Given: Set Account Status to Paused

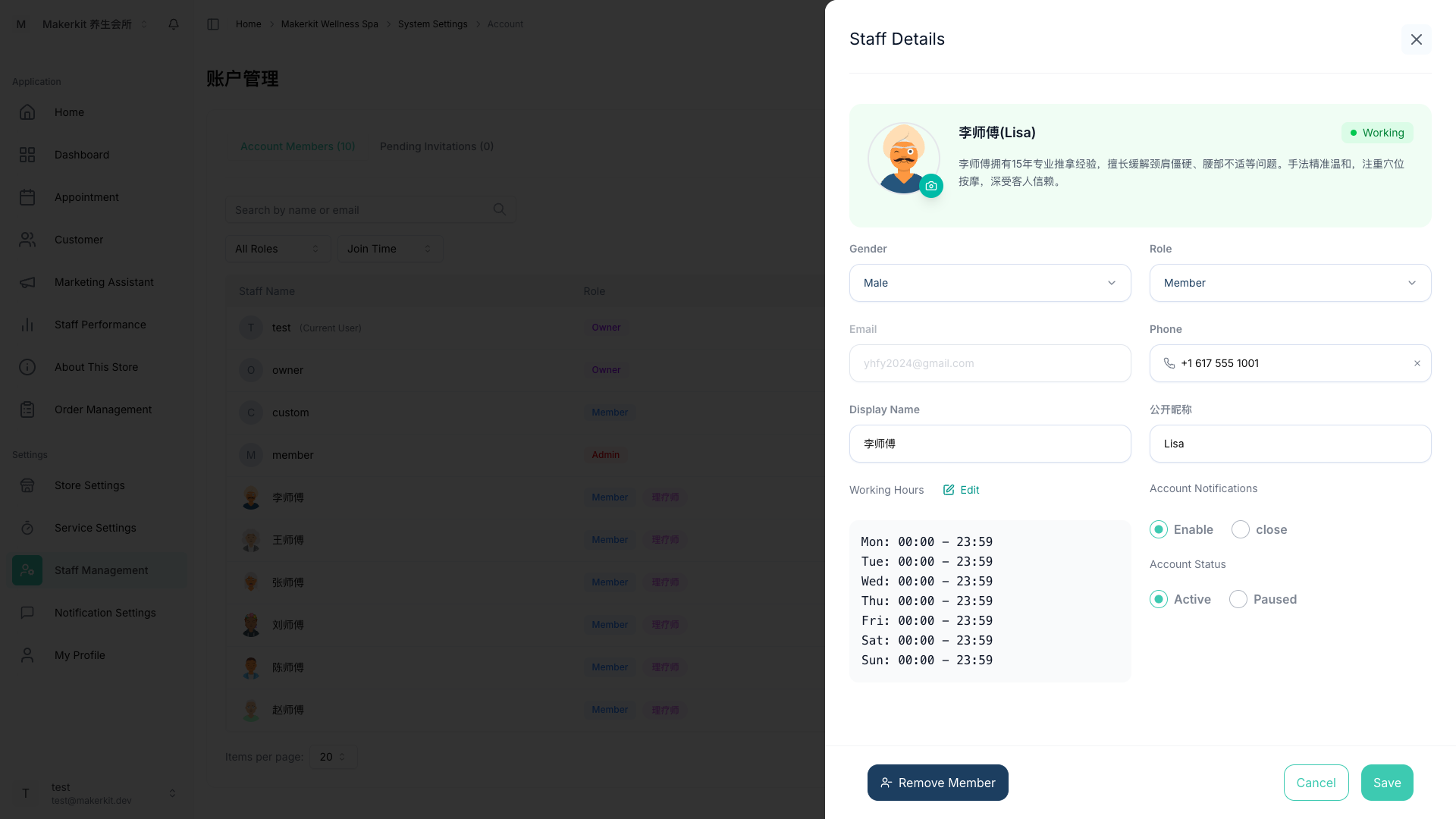Looking at the screenshot, I should (x=1238, y=599).
